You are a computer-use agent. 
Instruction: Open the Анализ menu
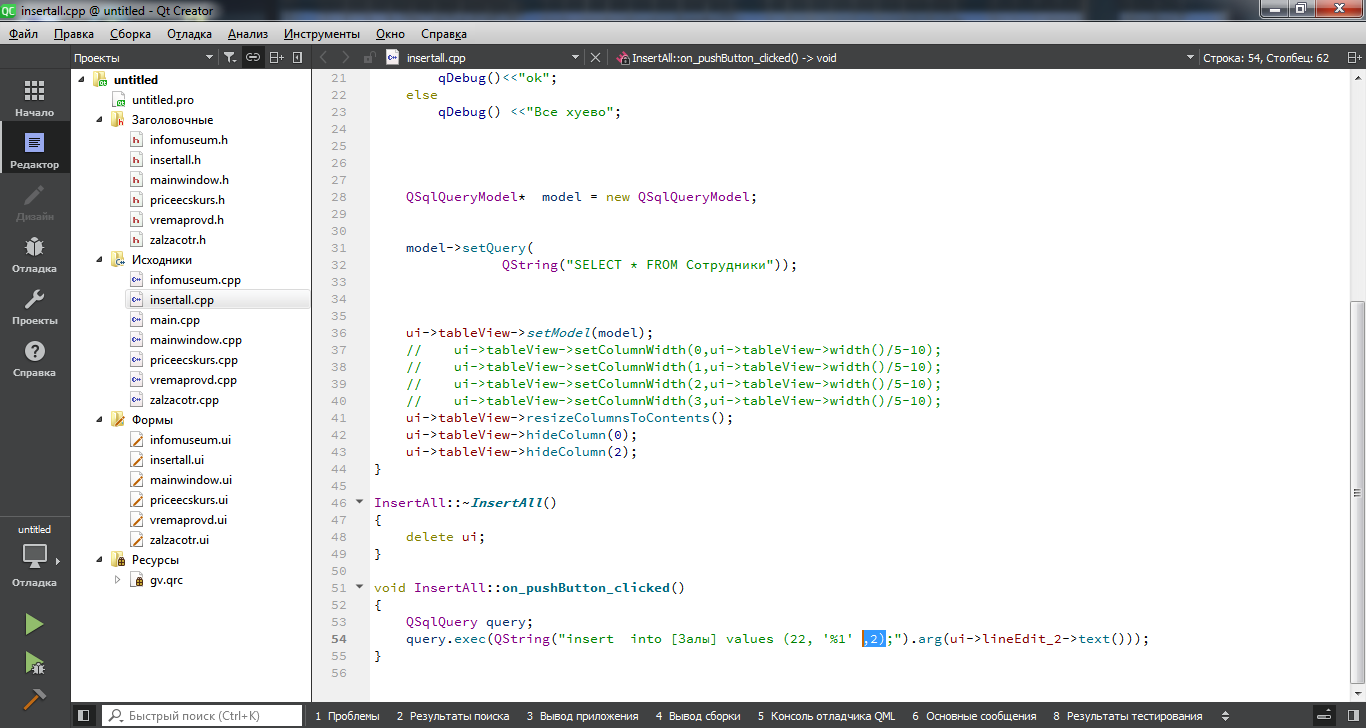pos(247,34)
